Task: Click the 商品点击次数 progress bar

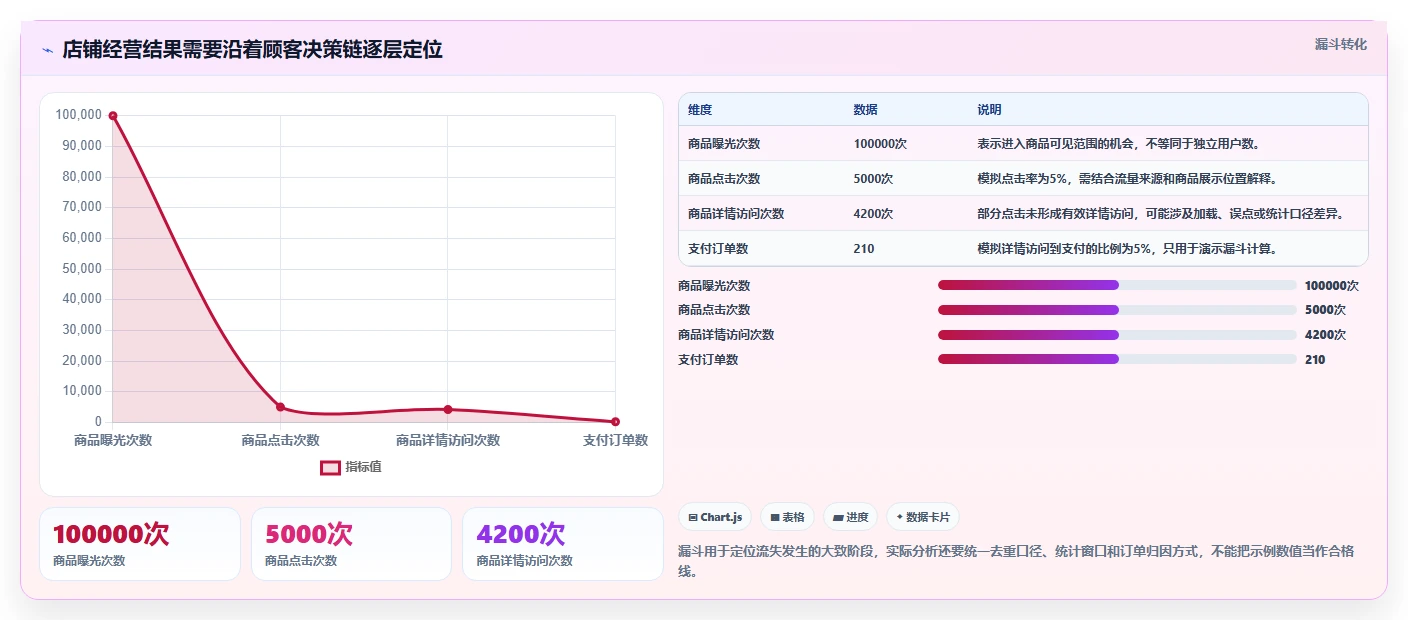Action: 1117,310
